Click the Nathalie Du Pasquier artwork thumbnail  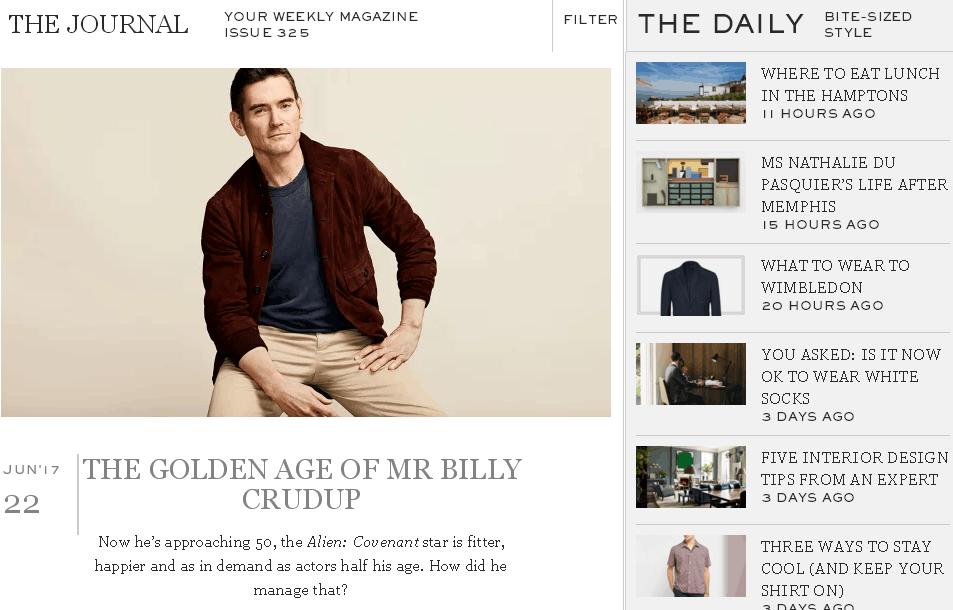point(690,182)
